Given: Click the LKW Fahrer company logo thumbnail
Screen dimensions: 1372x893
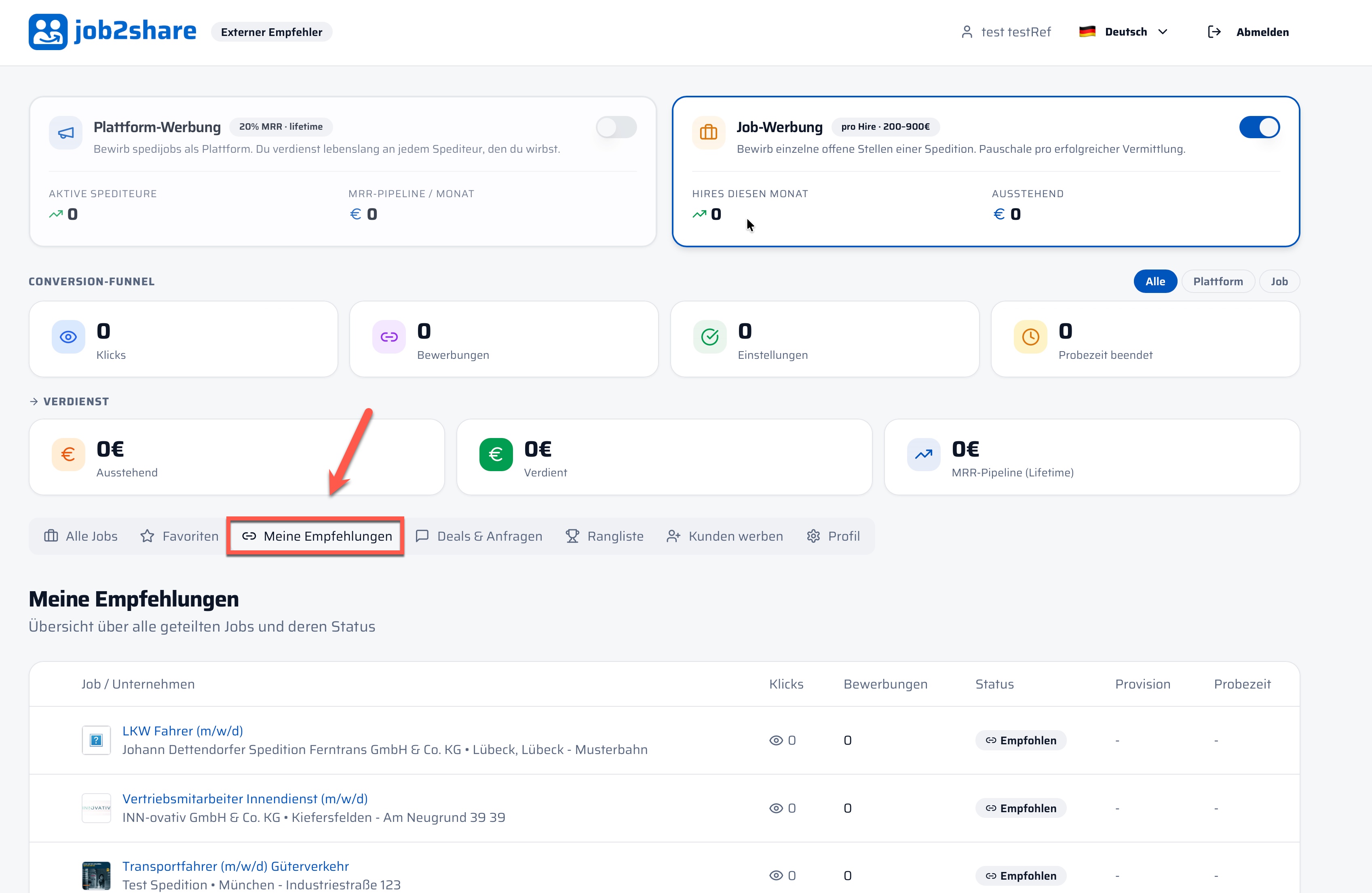Looking at the screenshot, I should (x=96, y=740).
